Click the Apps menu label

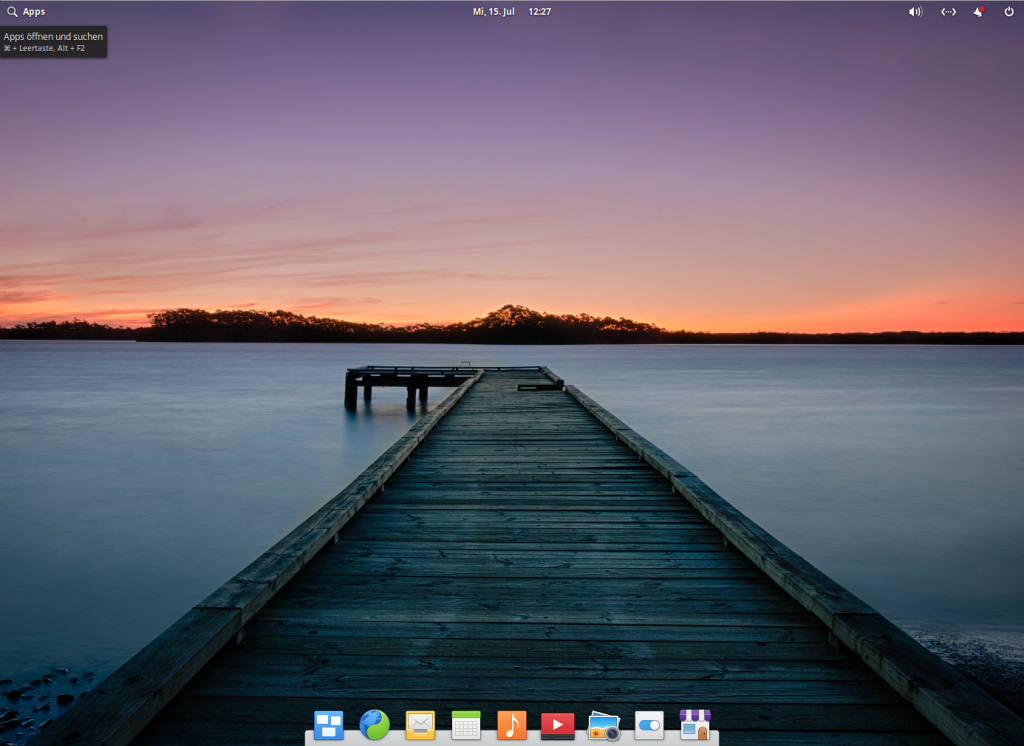pyautogui.click(x=34, y=12)
